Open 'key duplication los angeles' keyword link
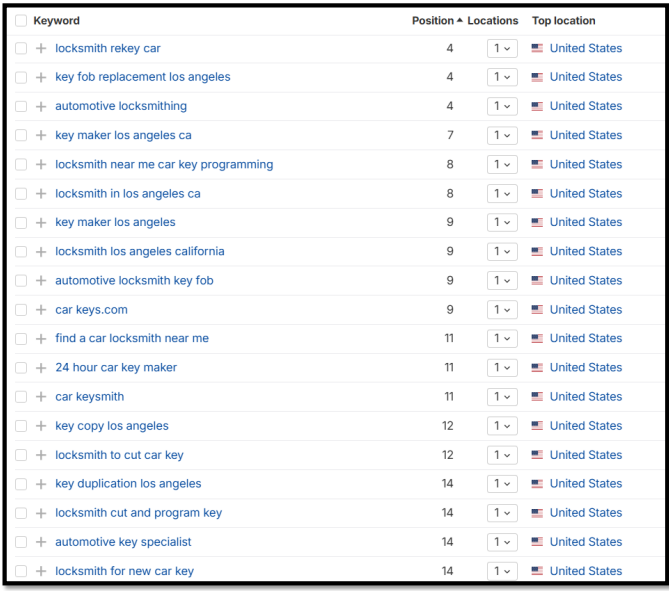Screen dimensions: 669x591 [x=128, y=484]
